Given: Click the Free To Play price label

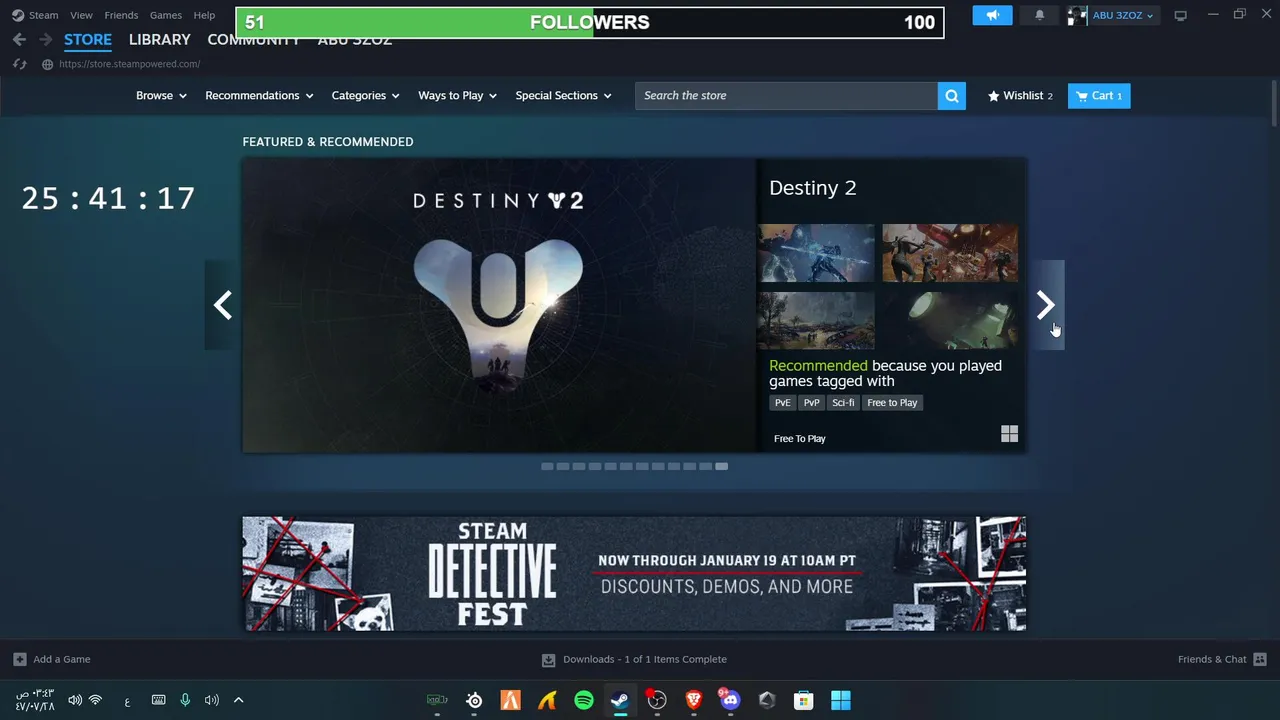Looking at the screenshot, I should pos(800,439).
